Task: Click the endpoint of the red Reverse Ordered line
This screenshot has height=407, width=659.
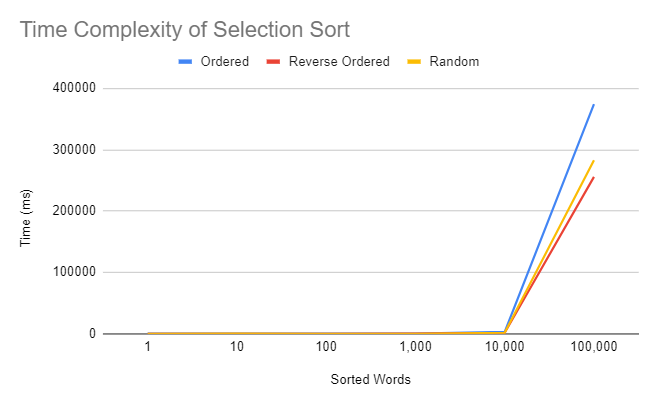Action: [x=593, y=177]
